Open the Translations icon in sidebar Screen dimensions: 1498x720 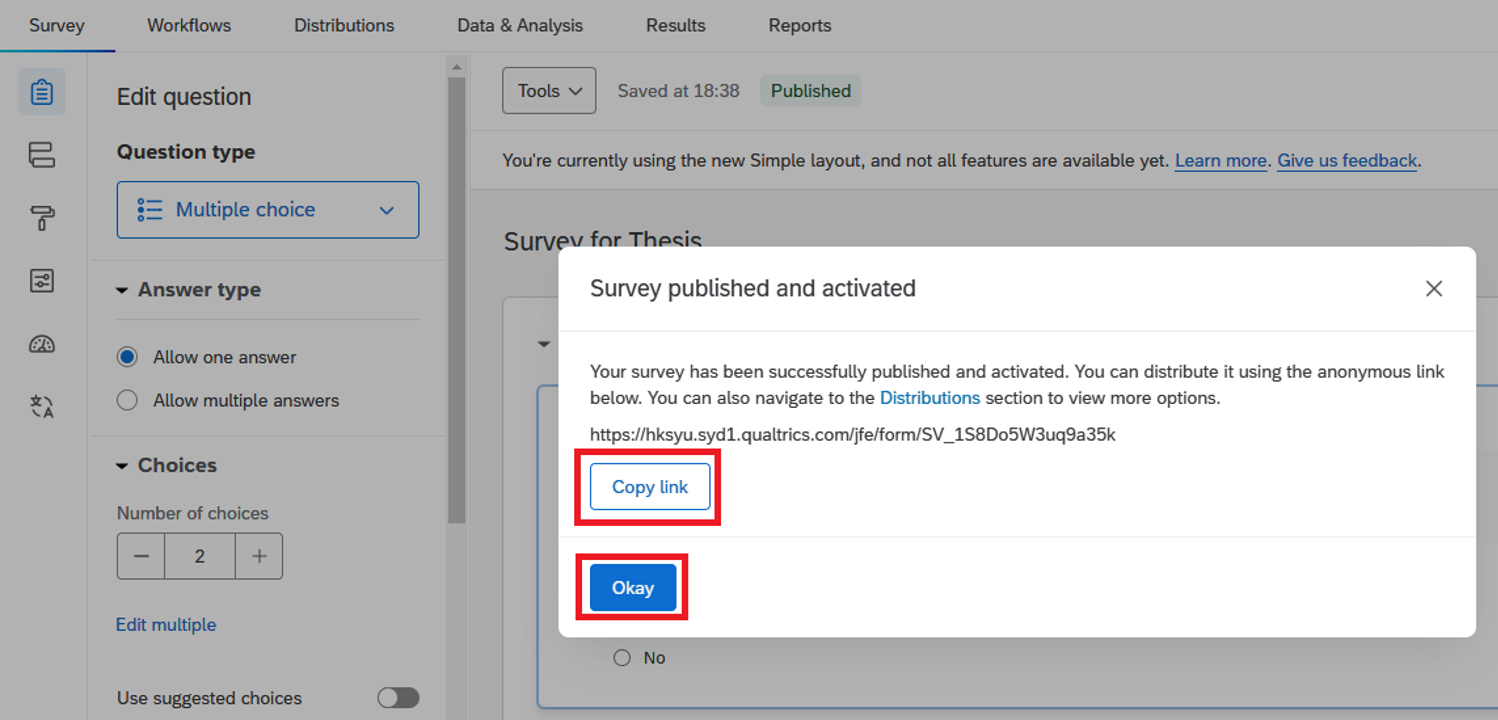[x=42, y=406]
